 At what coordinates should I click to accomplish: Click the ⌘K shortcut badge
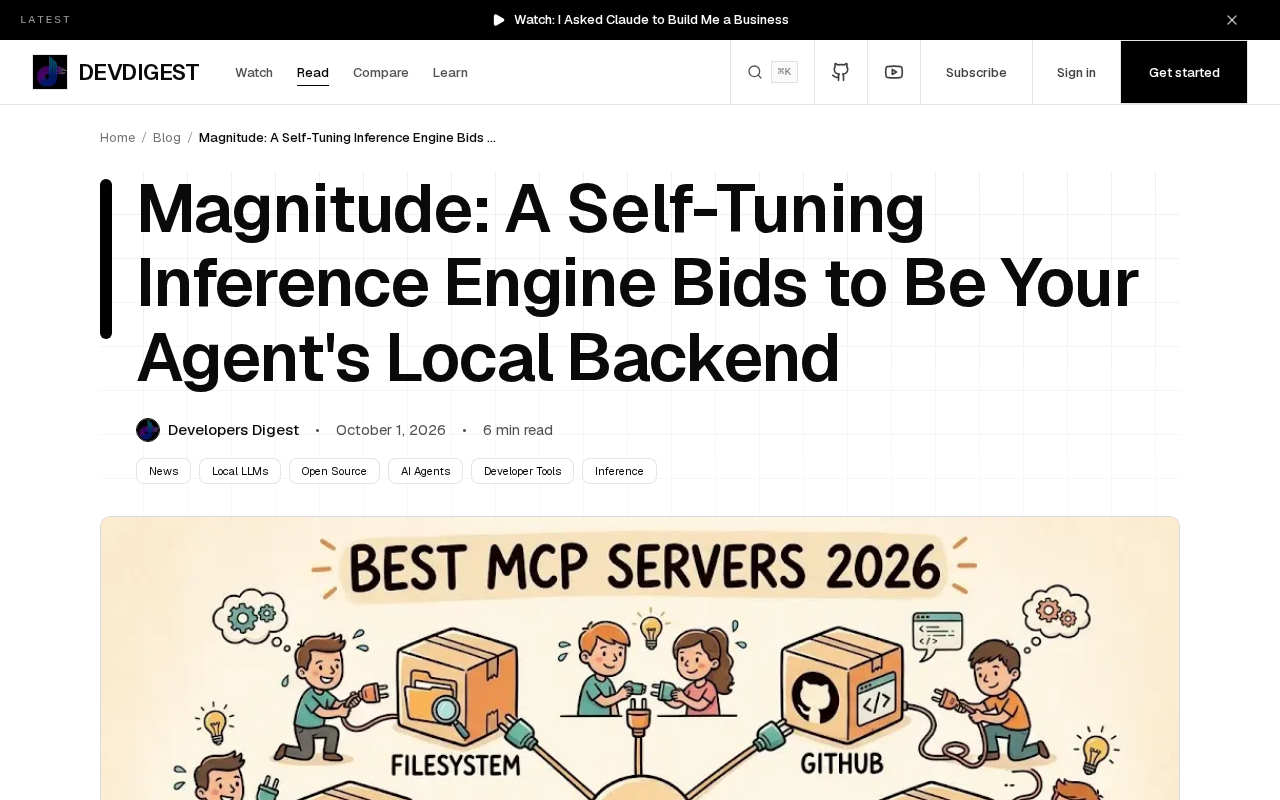tap(784, 72)
